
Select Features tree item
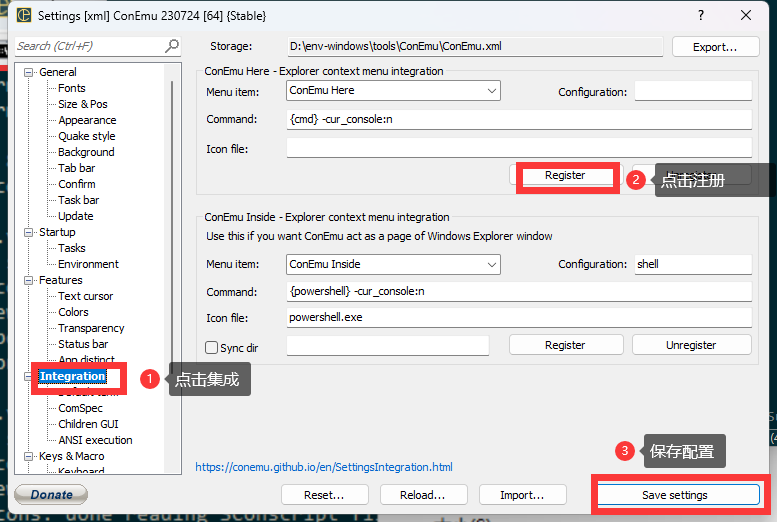click(x=60, y=281)
